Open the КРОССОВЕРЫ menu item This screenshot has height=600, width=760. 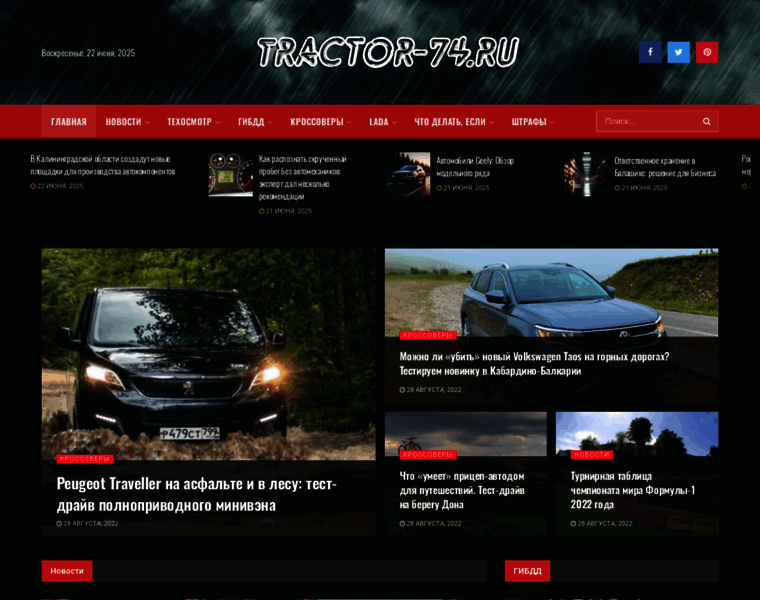point(317,122)
